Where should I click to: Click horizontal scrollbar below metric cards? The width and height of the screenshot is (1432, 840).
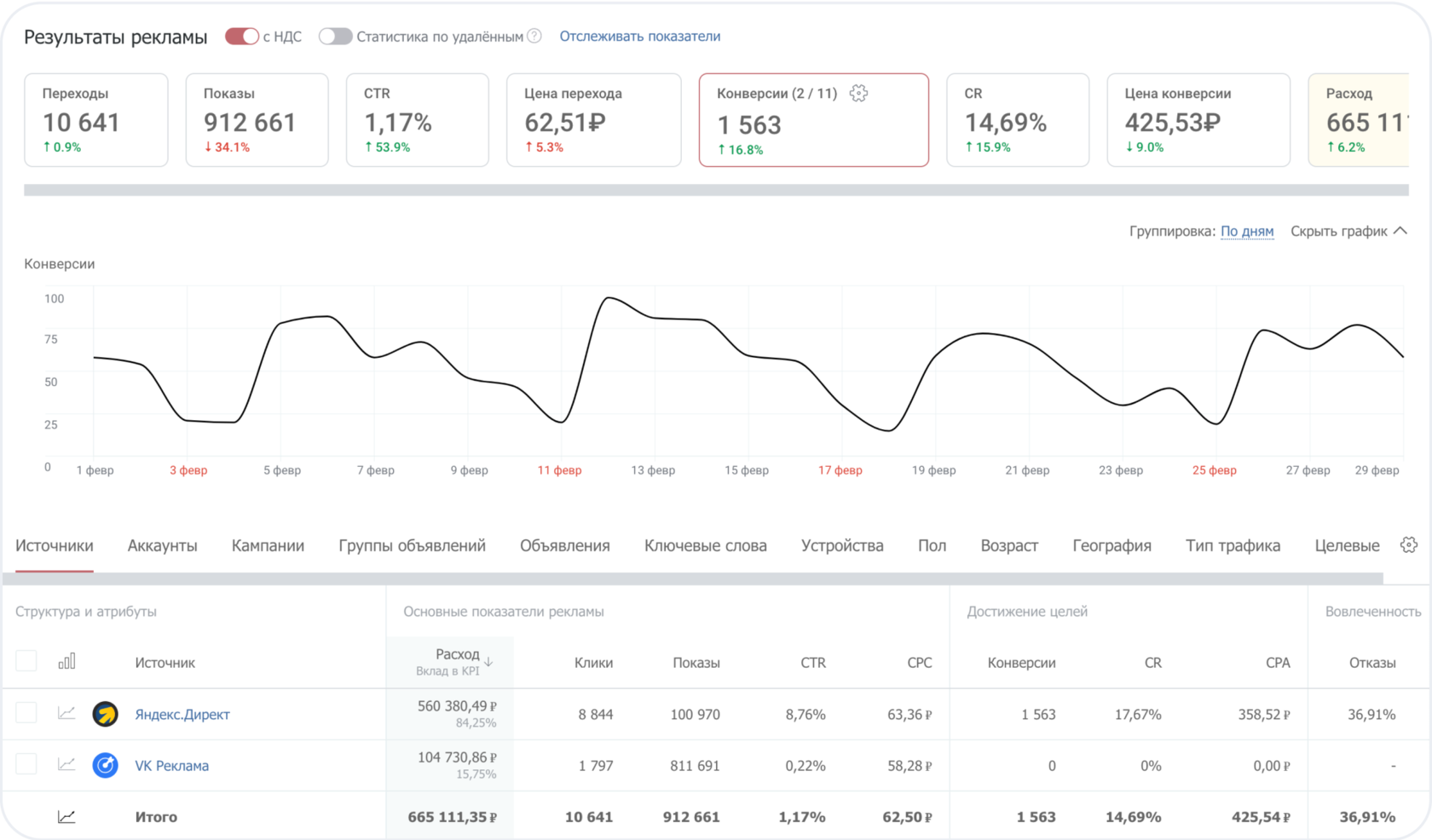[x=716, y=190]
